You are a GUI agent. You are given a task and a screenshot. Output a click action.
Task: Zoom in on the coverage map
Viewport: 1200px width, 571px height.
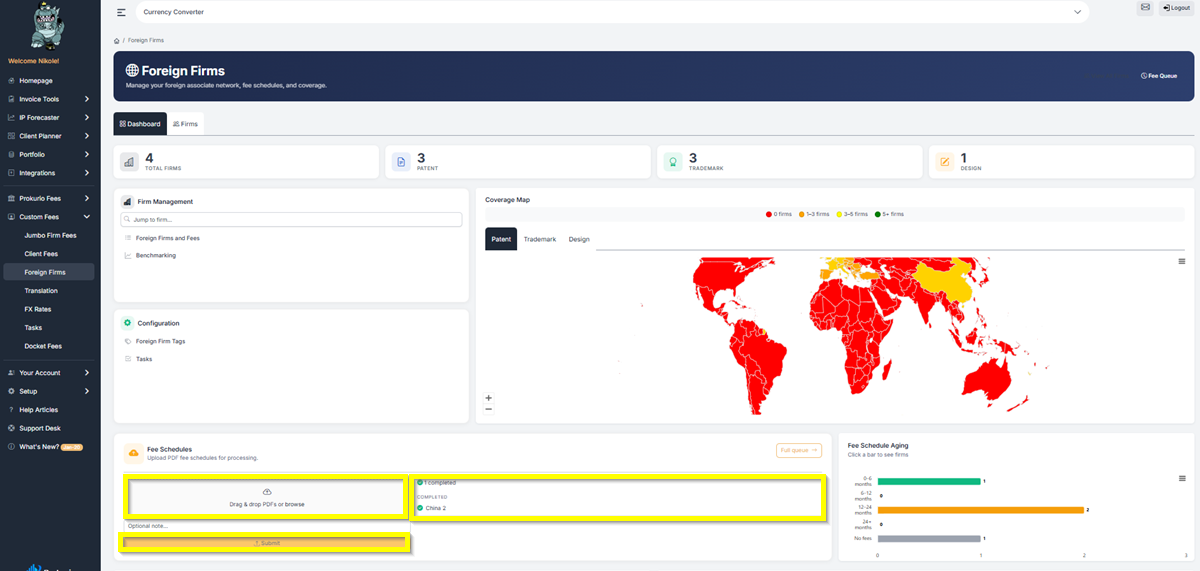pos(488,398)
